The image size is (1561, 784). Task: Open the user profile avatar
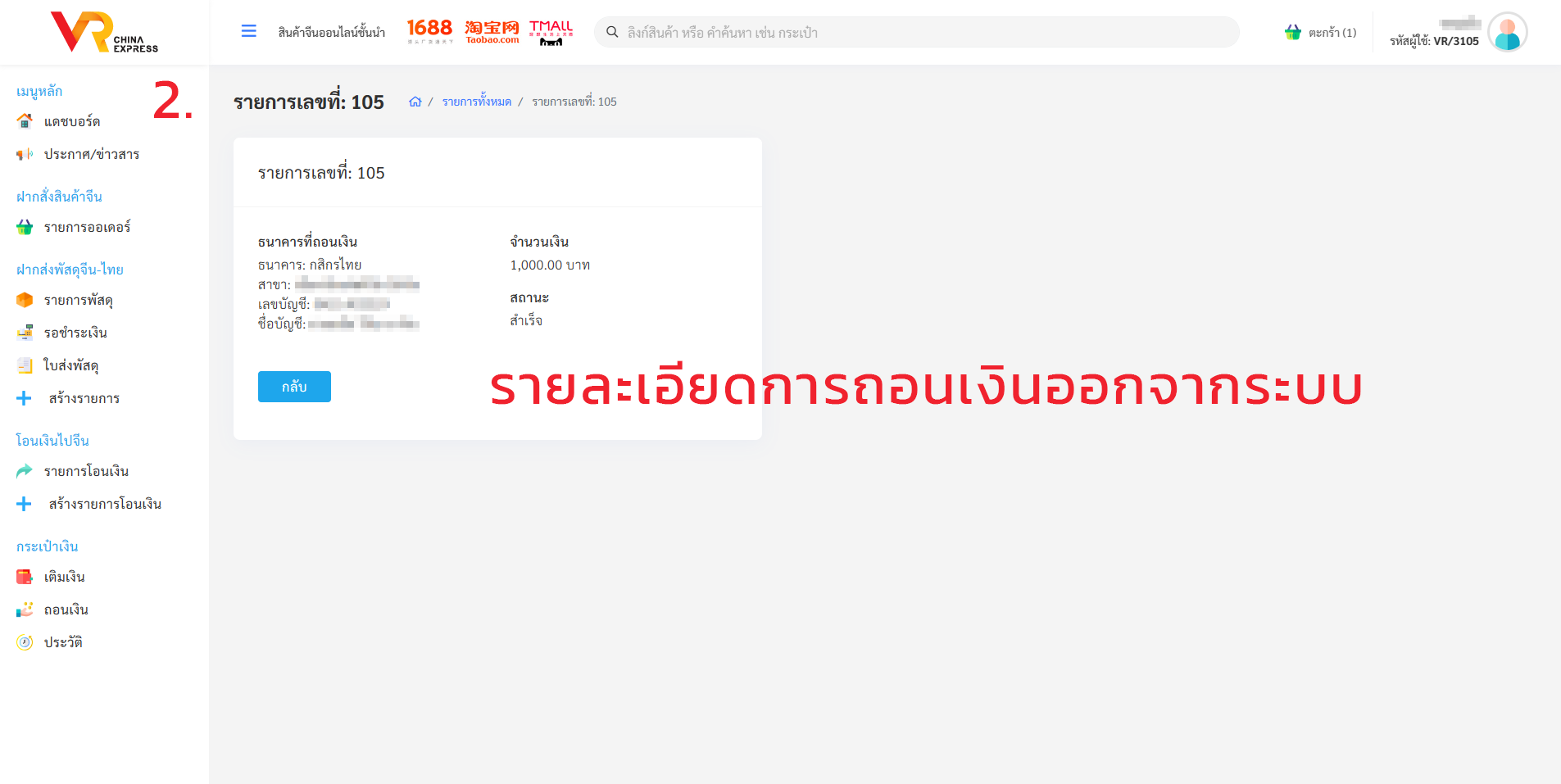pos(1507,33)
